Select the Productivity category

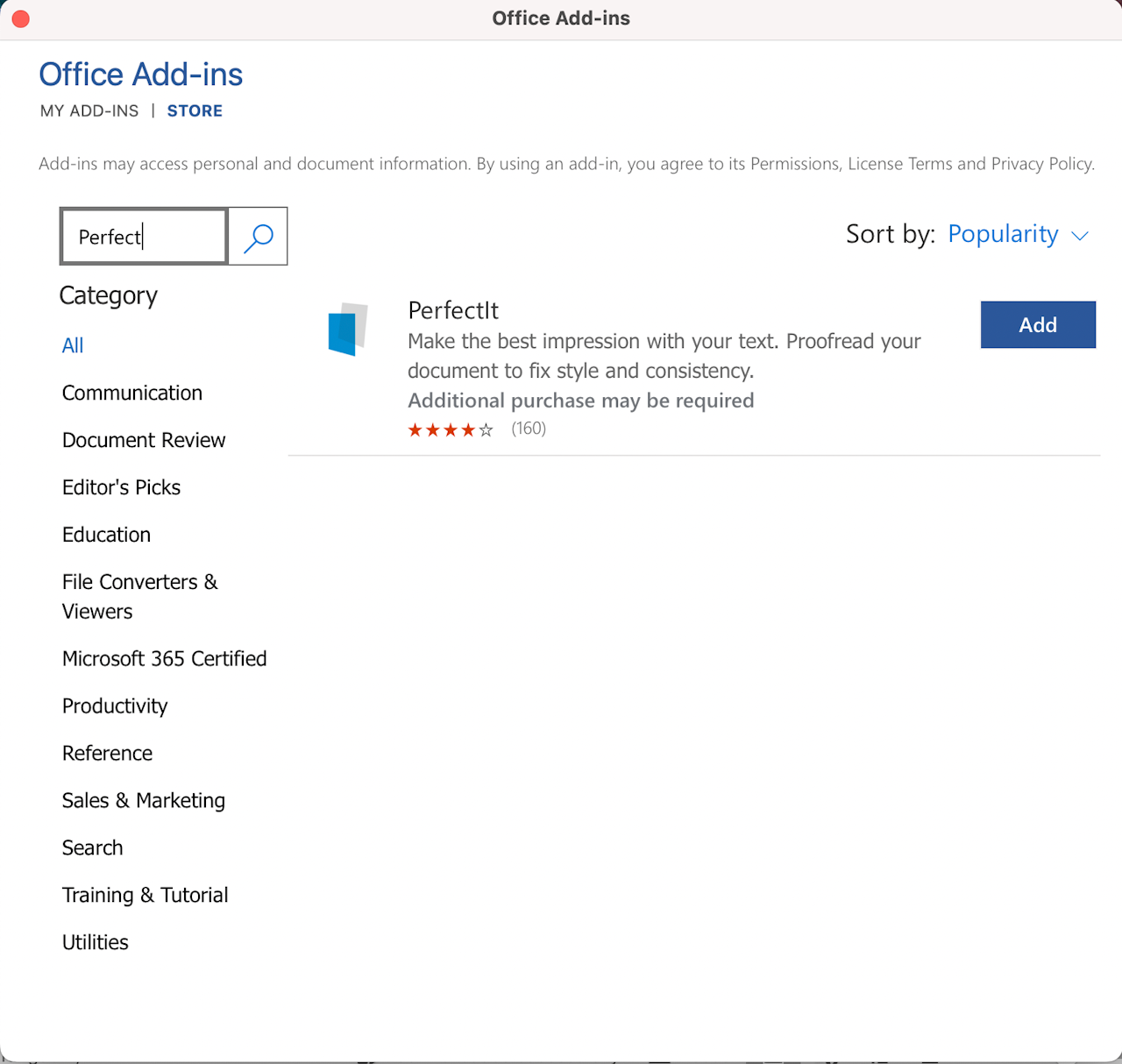coord(115,706)
